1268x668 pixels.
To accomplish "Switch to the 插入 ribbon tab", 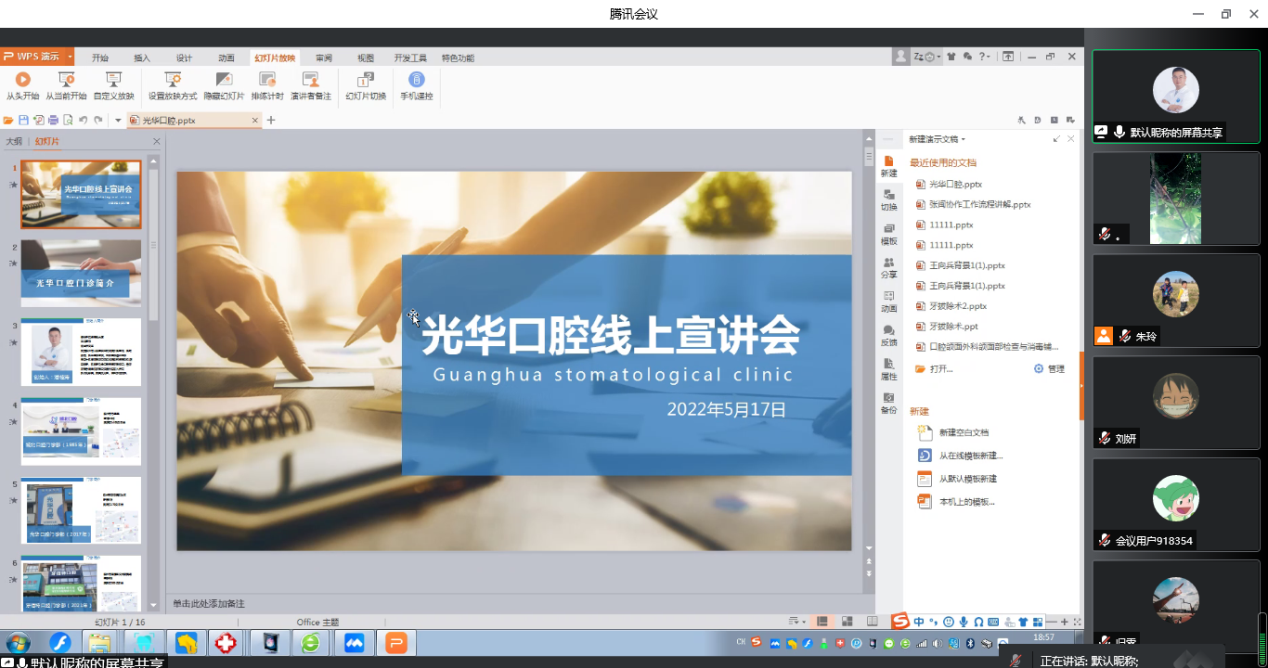I will pos(142,58).
